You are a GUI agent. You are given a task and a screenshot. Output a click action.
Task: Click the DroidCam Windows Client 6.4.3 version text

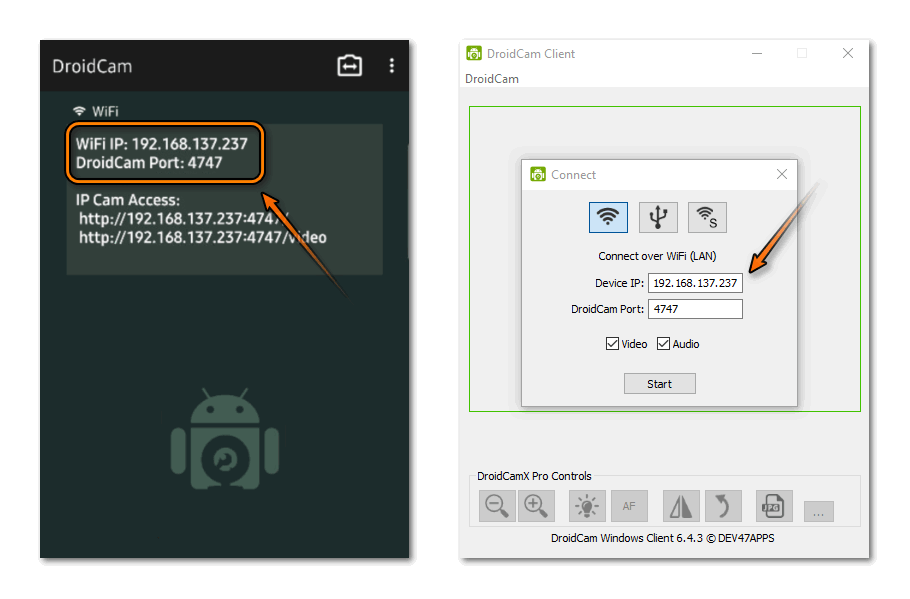(x=662, y=538)
